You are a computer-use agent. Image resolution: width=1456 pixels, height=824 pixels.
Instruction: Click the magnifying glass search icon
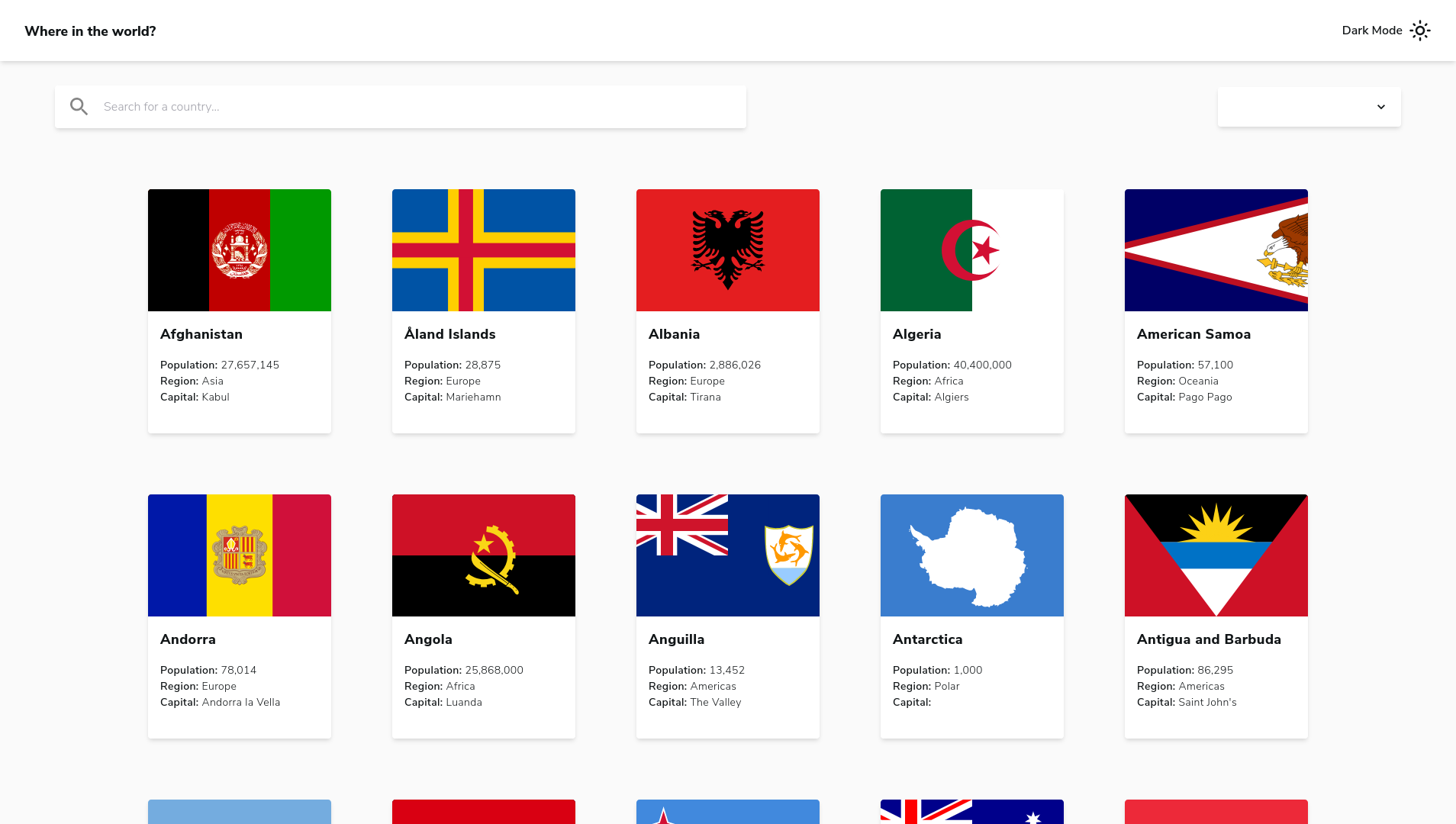point(79,107)
